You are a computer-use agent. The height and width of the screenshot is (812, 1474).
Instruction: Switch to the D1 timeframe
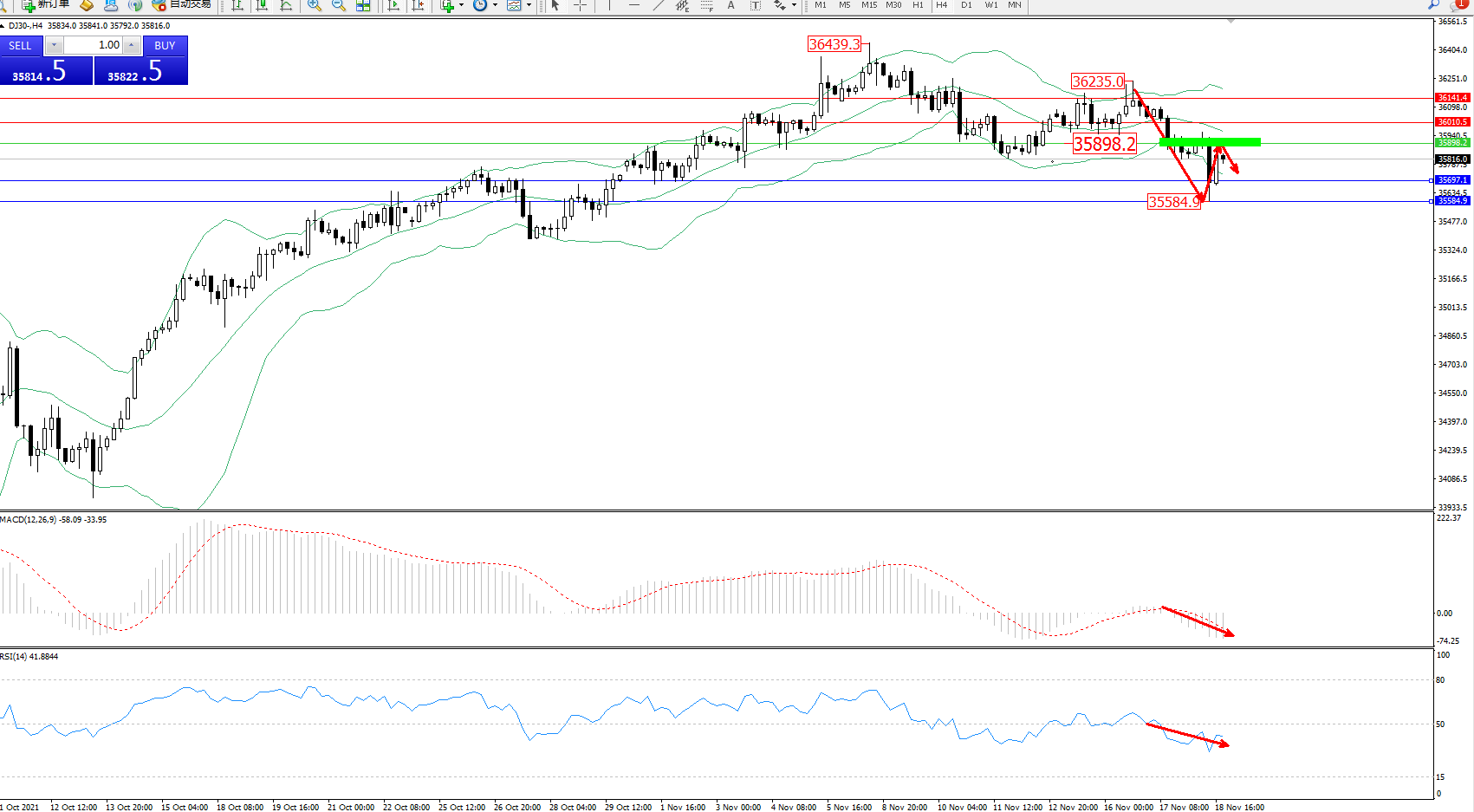tap(966, 5)
